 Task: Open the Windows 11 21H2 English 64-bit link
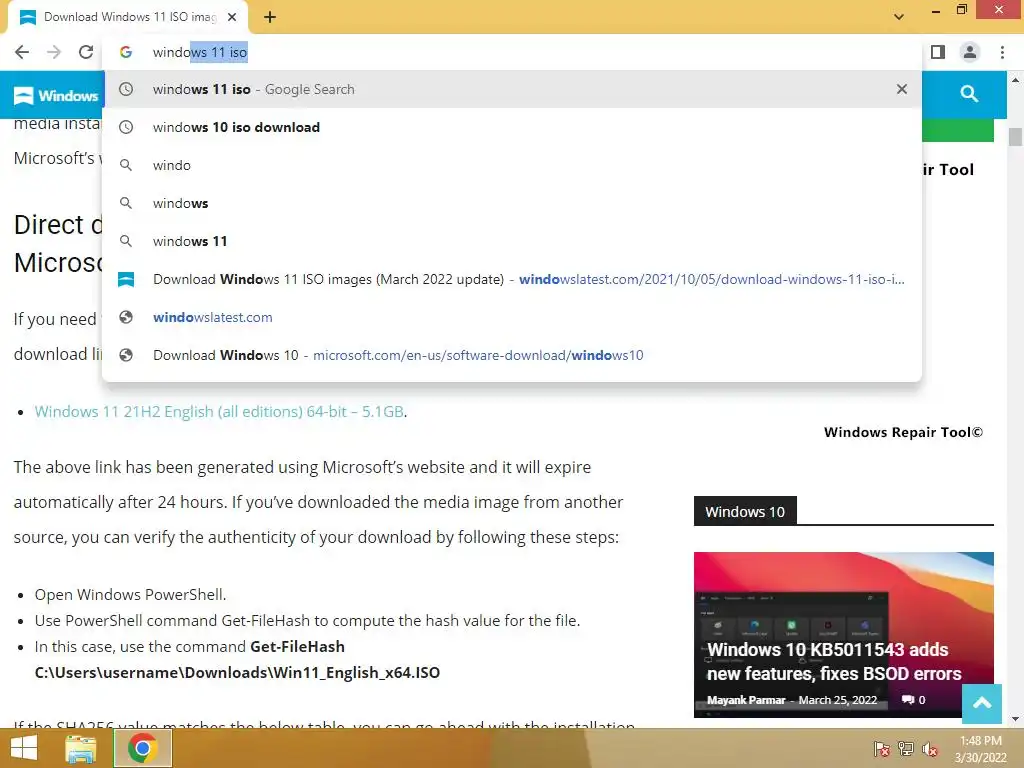pos(219,412)
